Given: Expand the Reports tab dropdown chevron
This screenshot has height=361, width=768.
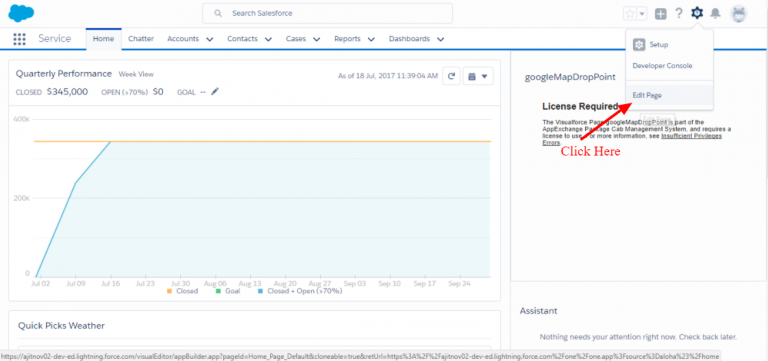Looking at the screenshot, I should tap(371, 39).
